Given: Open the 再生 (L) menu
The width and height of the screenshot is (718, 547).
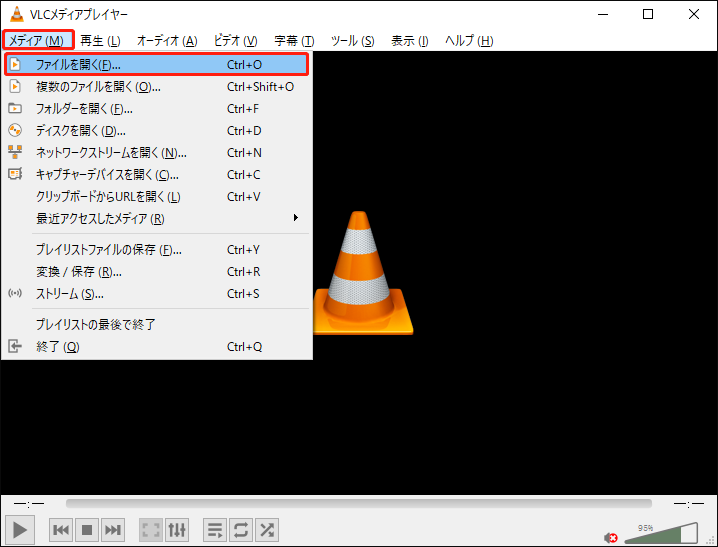Looking at the screenshot, I should click(x=100, y=41).
